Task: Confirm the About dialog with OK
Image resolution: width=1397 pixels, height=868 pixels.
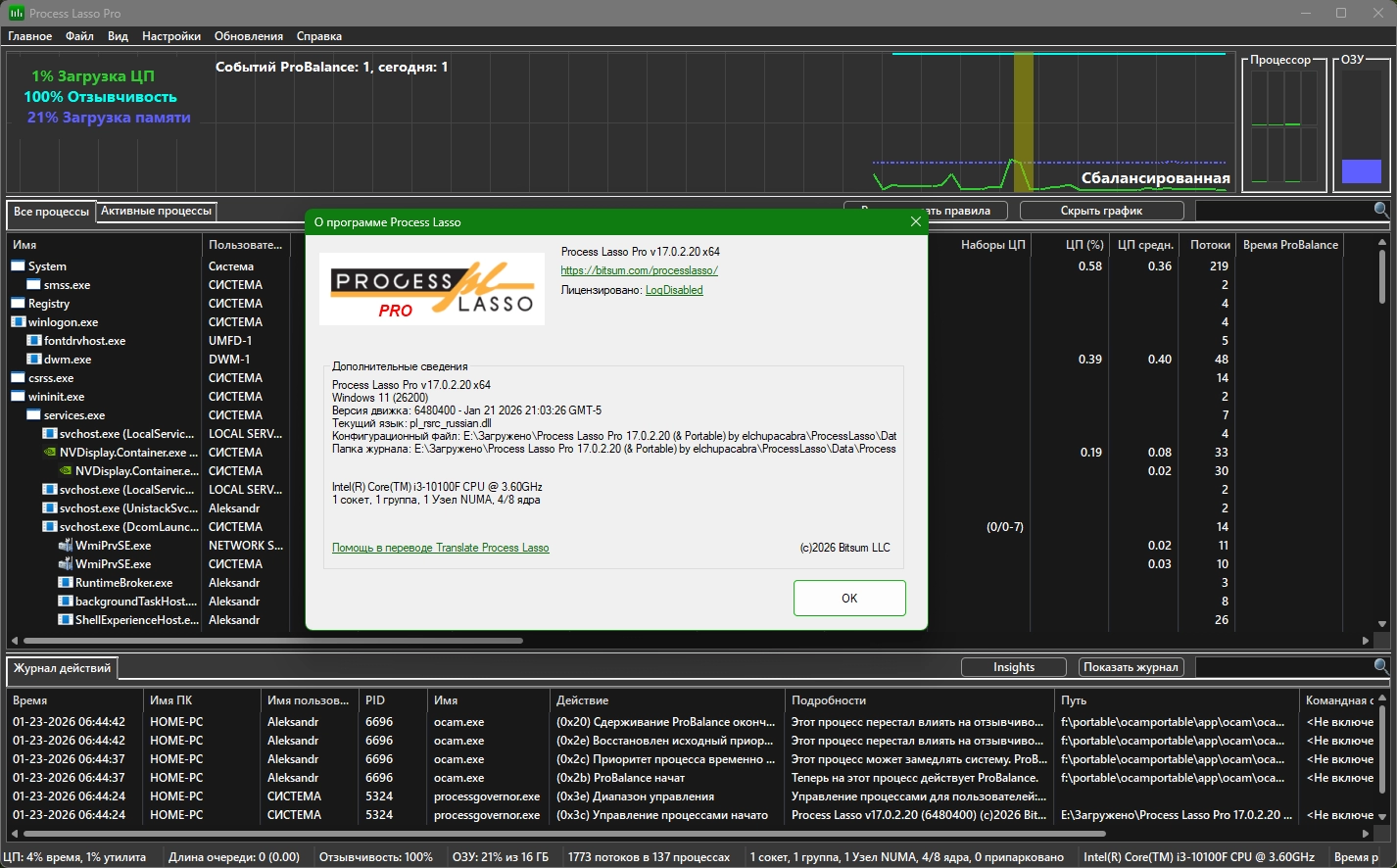Action: (849, 598)
